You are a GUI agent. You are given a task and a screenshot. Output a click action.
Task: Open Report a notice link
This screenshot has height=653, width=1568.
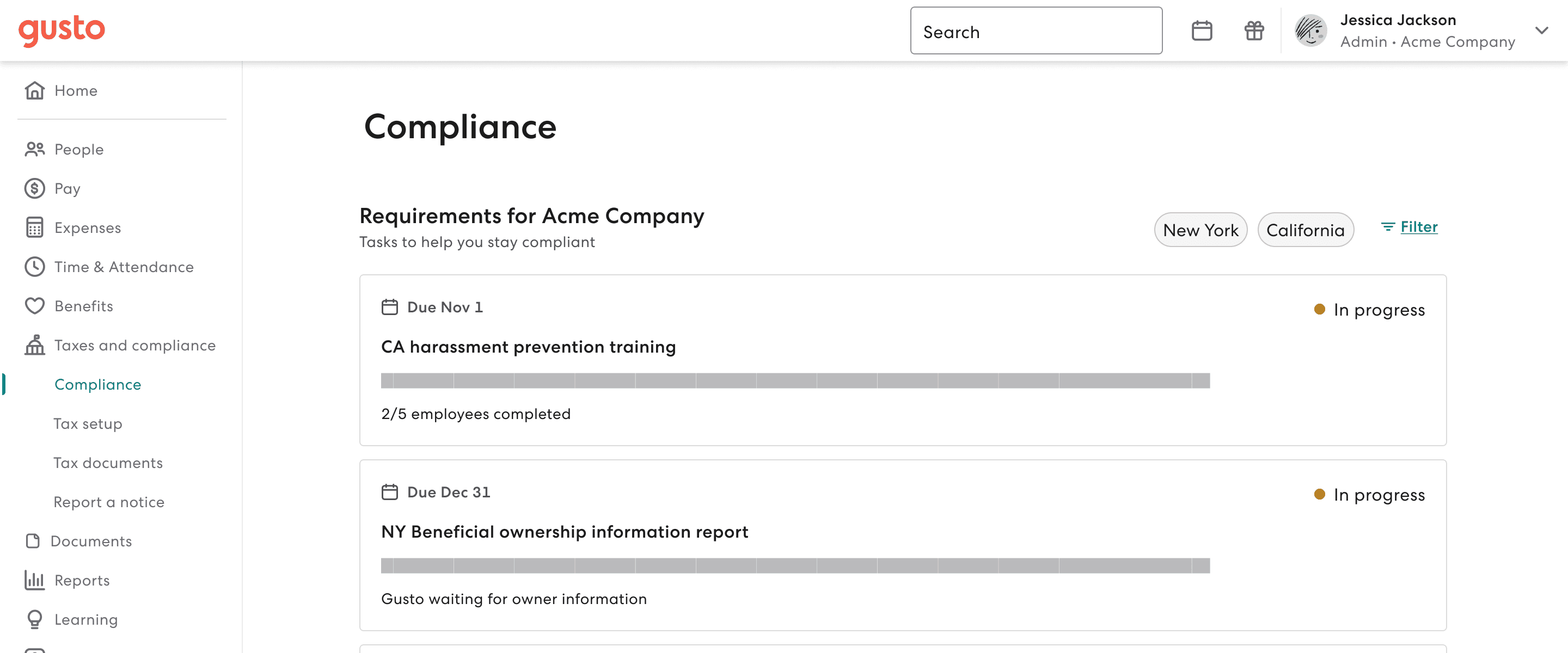coord(108,502)
